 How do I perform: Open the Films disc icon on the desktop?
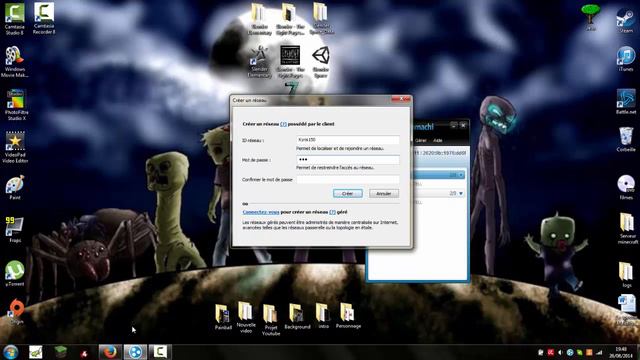626,187
